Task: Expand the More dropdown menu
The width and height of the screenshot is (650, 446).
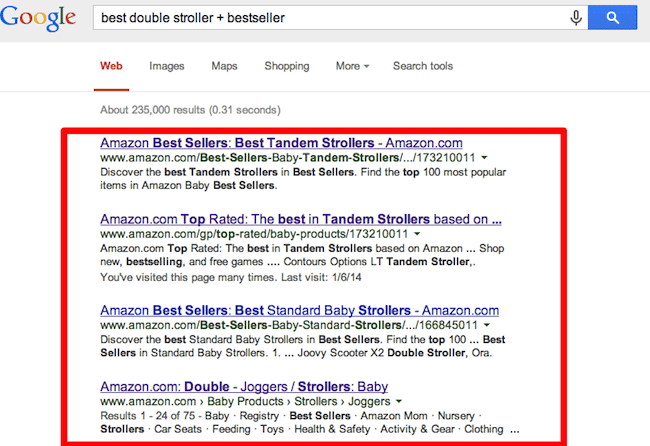Action: 352,66
